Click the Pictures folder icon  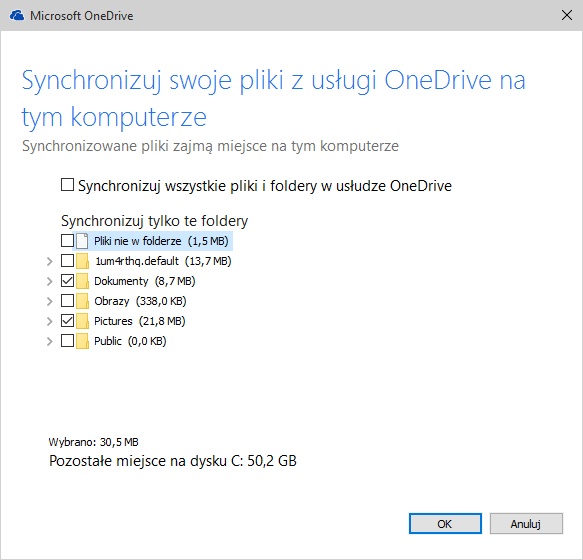tap(83, 321)
